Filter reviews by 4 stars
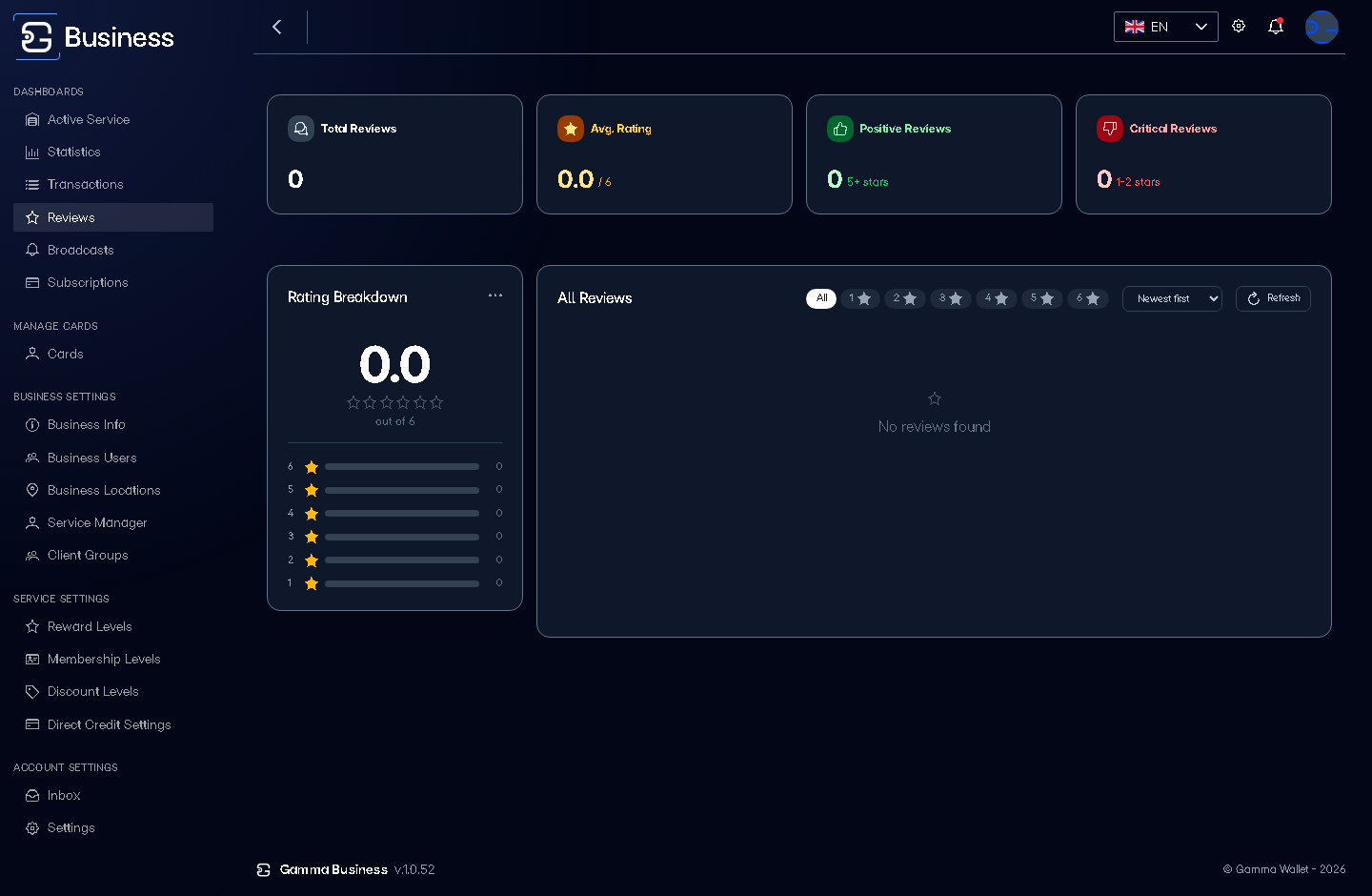Image resolution: width=1372 pixels, height=896 pixels. [x=997, y=298]
